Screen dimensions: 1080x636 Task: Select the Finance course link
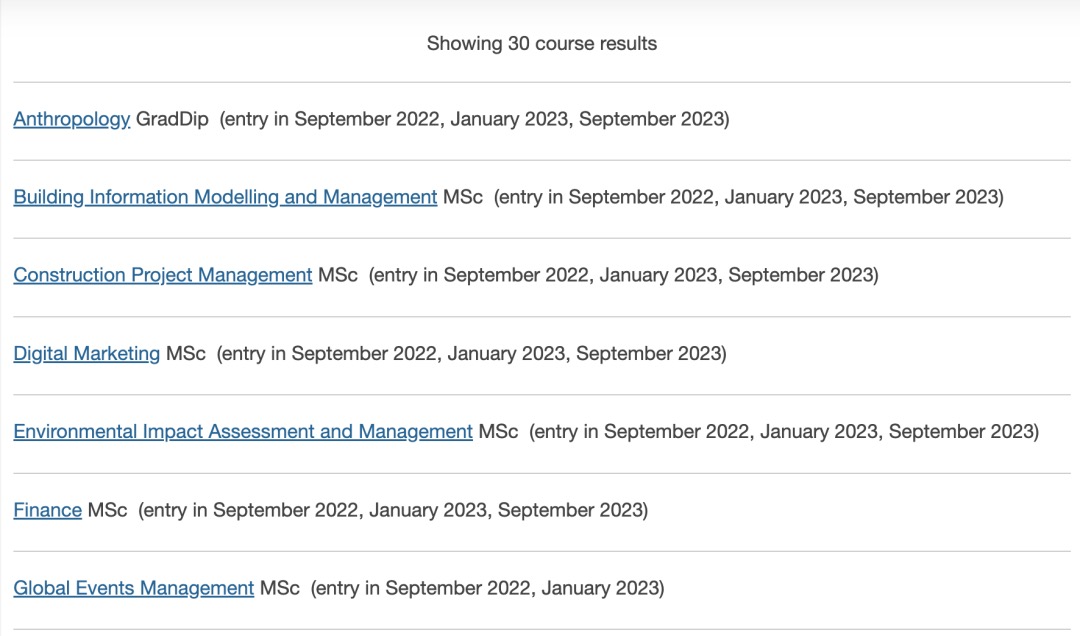(x=48, y=510)
